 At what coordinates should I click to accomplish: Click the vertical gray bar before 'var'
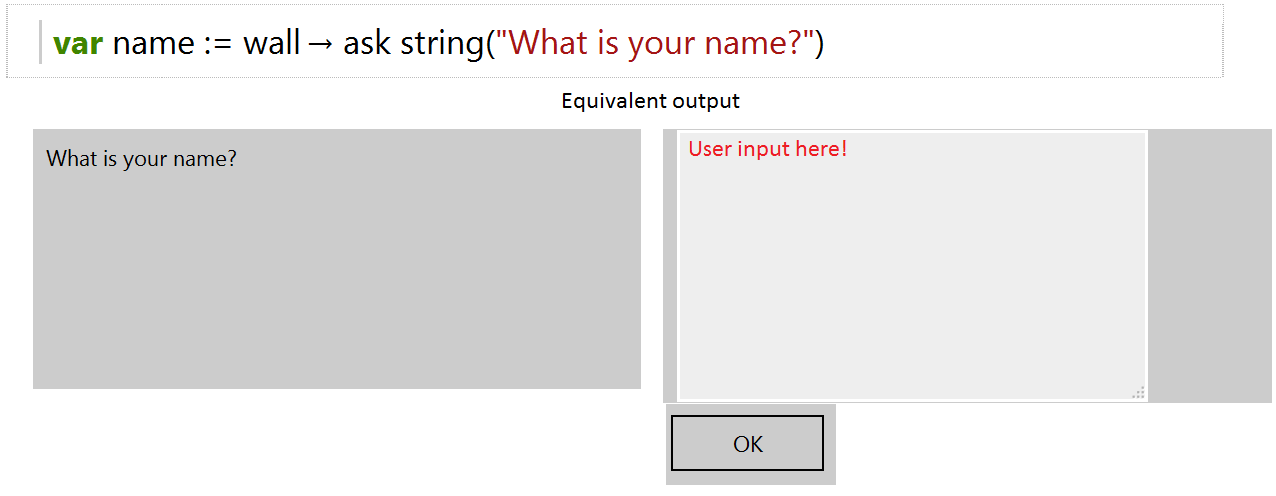pos(40,42)
